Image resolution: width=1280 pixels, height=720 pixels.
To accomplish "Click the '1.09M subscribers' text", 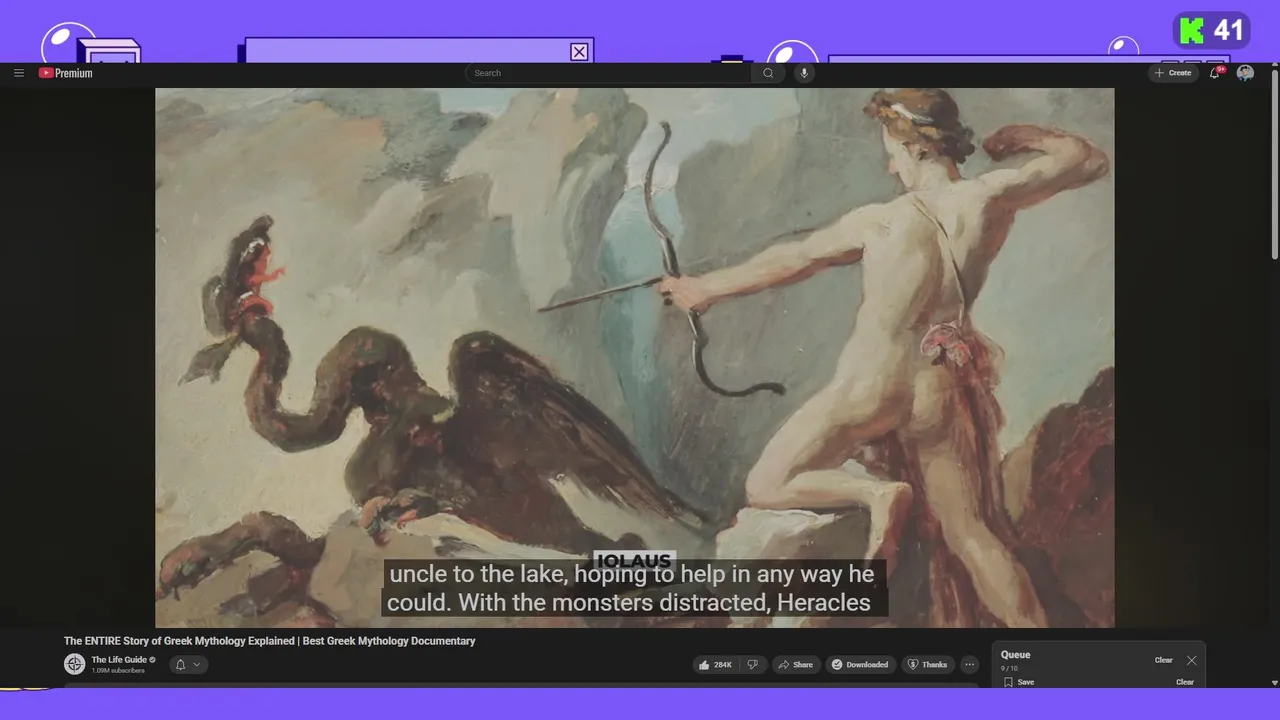I will point(118,671).
